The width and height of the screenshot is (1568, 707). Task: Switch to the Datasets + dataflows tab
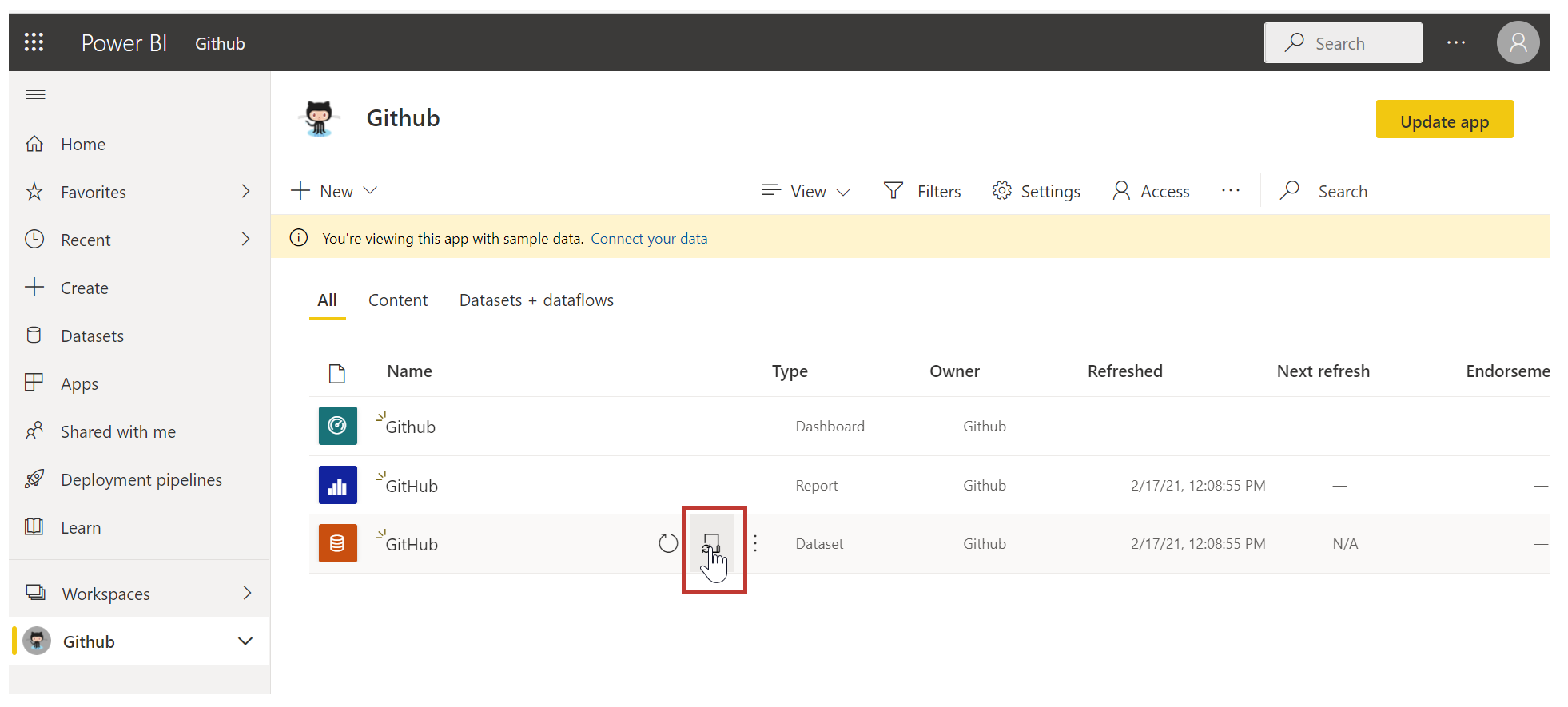[x=536, y=300]
